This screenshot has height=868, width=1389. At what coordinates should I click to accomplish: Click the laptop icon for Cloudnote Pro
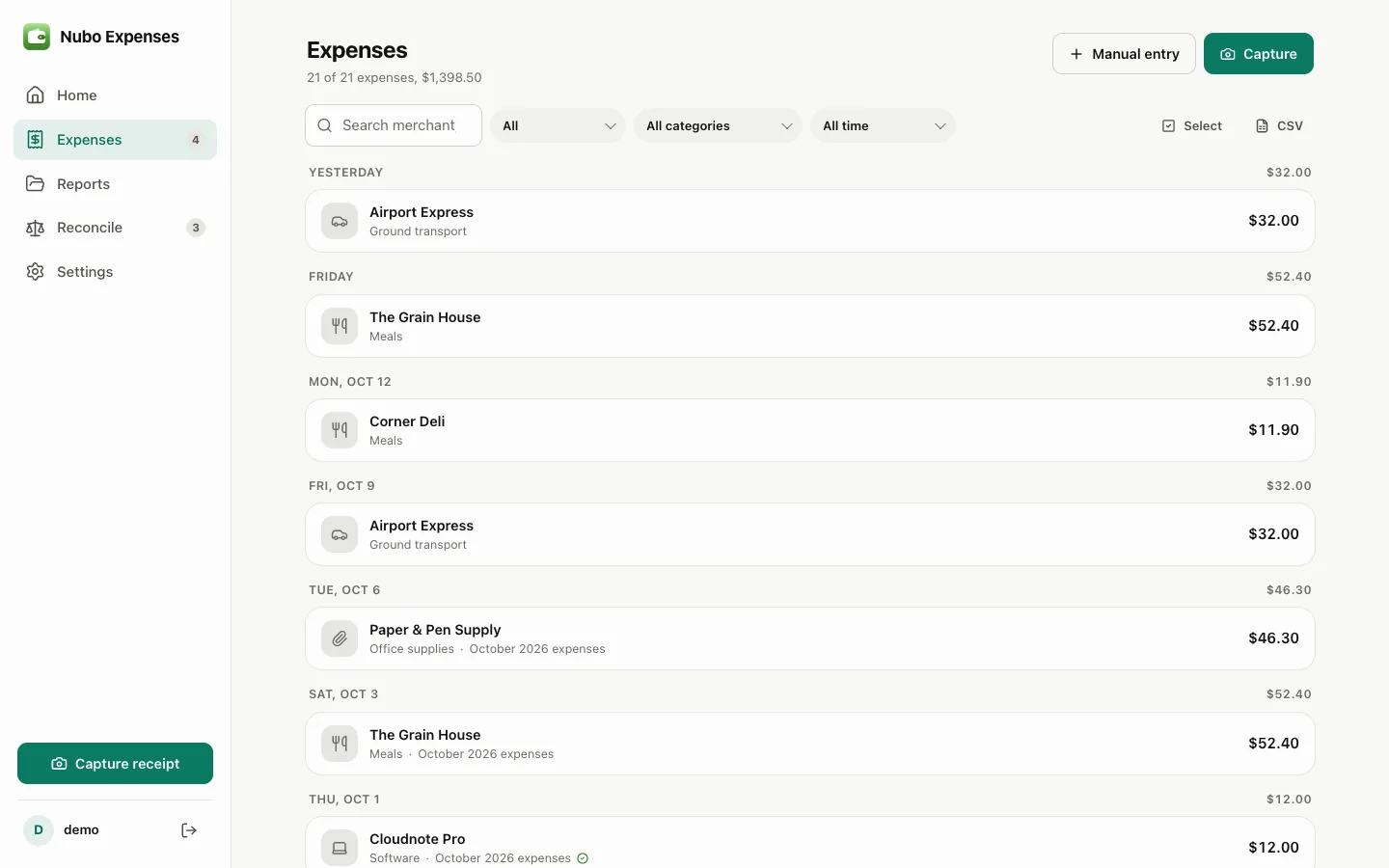point(340,848)
